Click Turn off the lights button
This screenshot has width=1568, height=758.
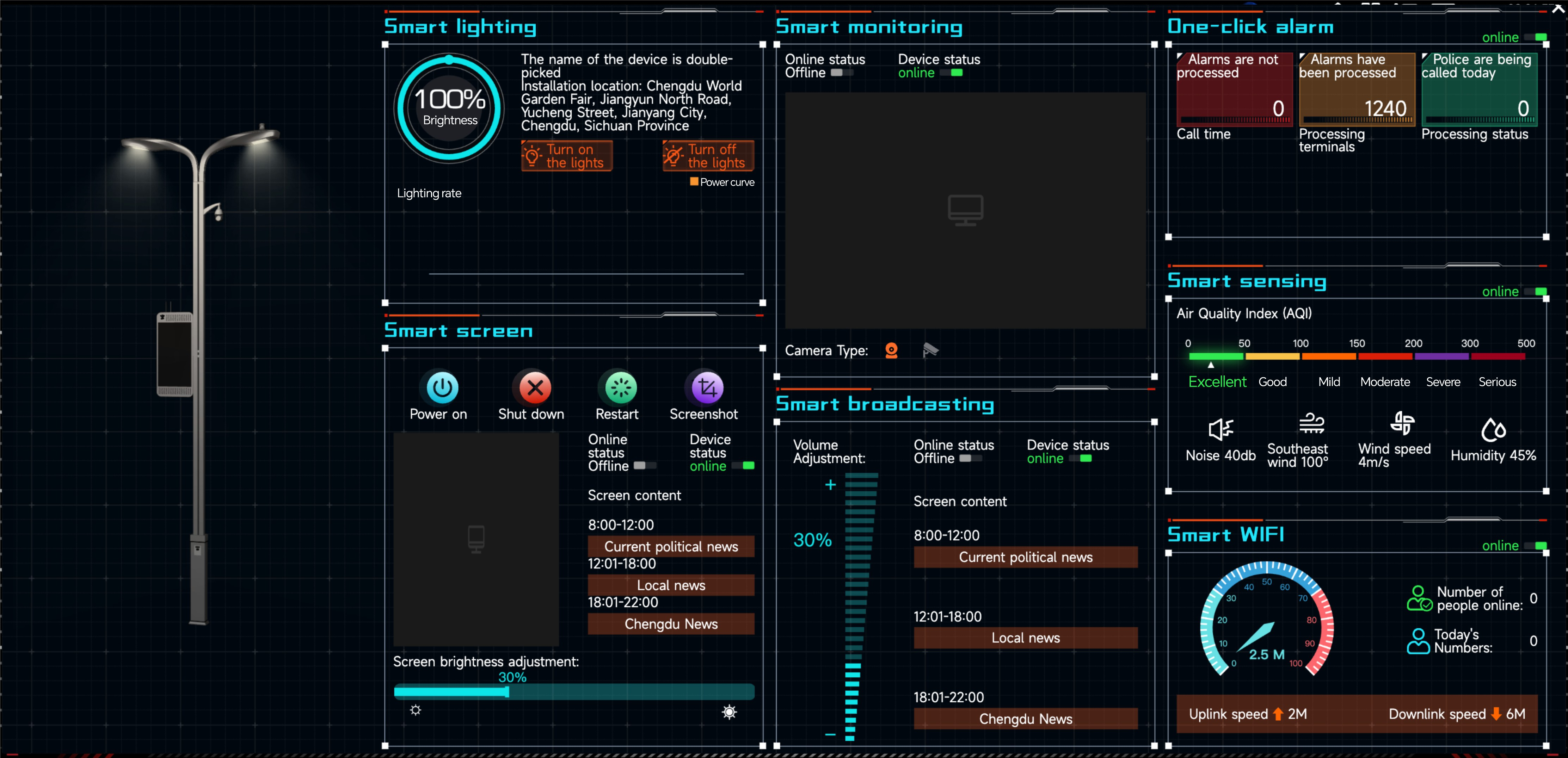(708, 156)
